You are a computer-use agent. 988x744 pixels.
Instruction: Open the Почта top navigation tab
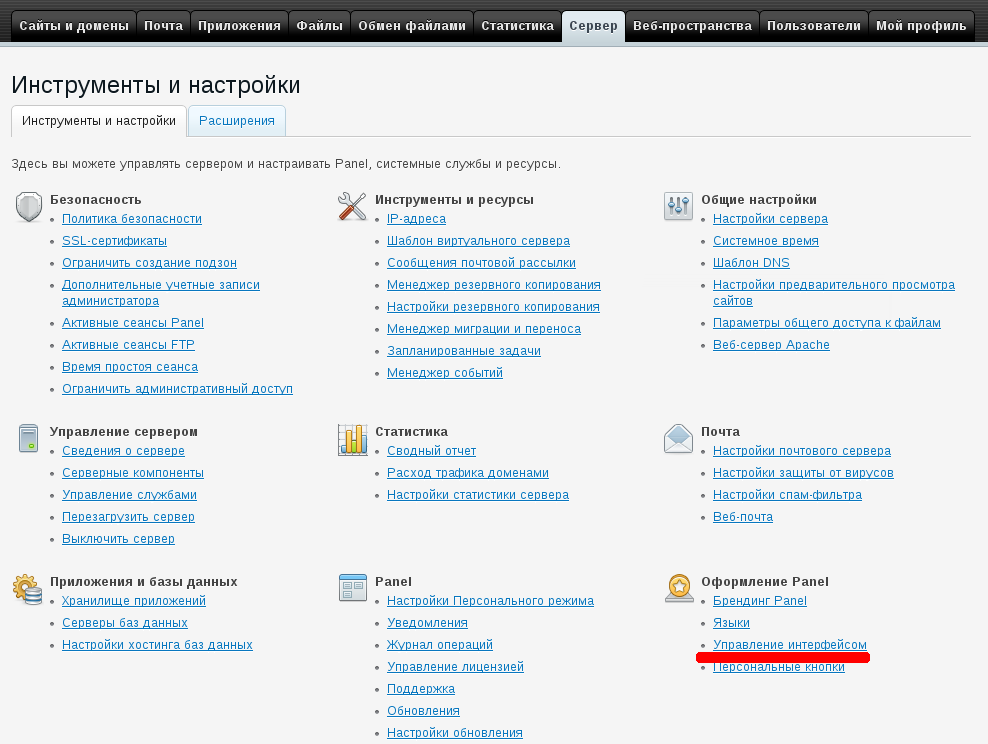tap(163, 26)
